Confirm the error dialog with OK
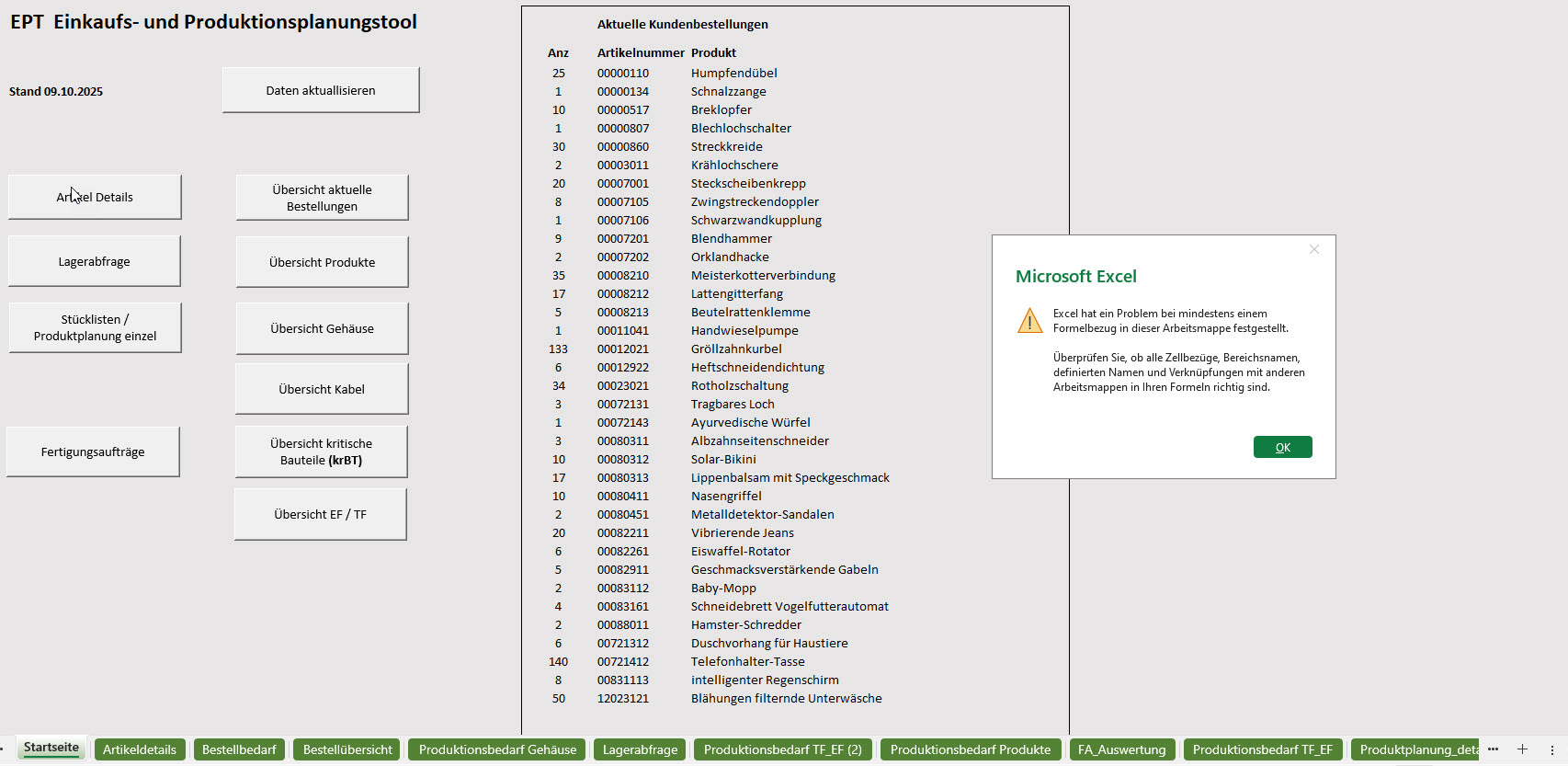This screenshot has height=766, width=1568. [1282, 447]
